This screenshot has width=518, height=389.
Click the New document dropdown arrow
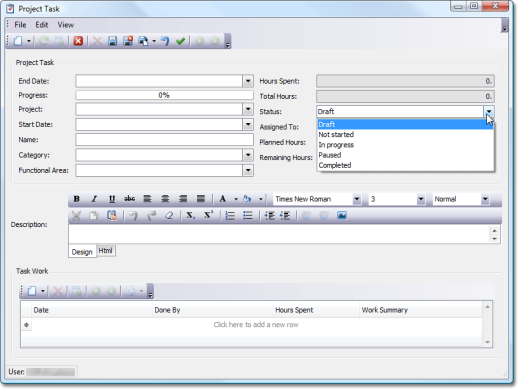pyautogui.click(x=29, y=41)
